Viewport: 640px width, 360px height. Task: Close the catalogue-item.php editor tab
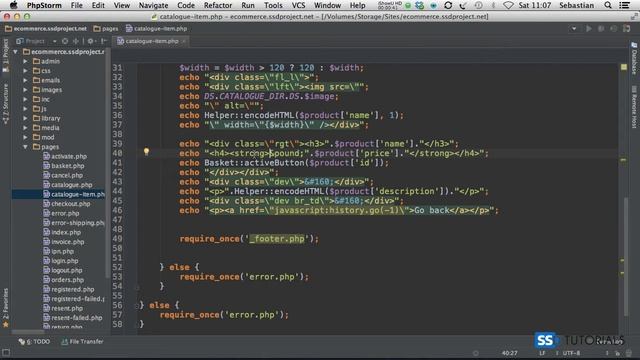(x=184, y=41)
